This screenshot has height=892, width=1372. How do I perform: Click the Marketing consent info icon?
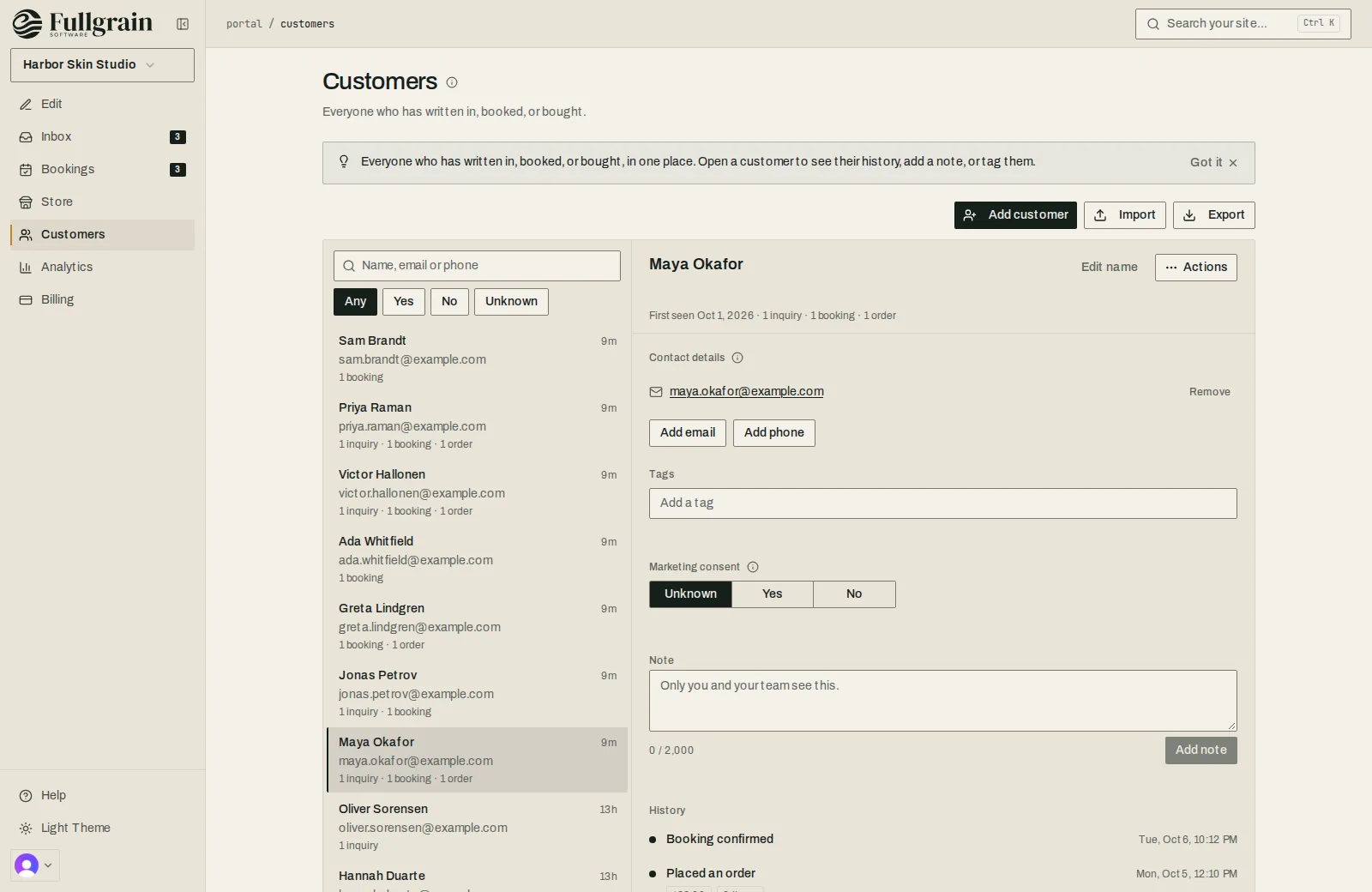point(753,567)
